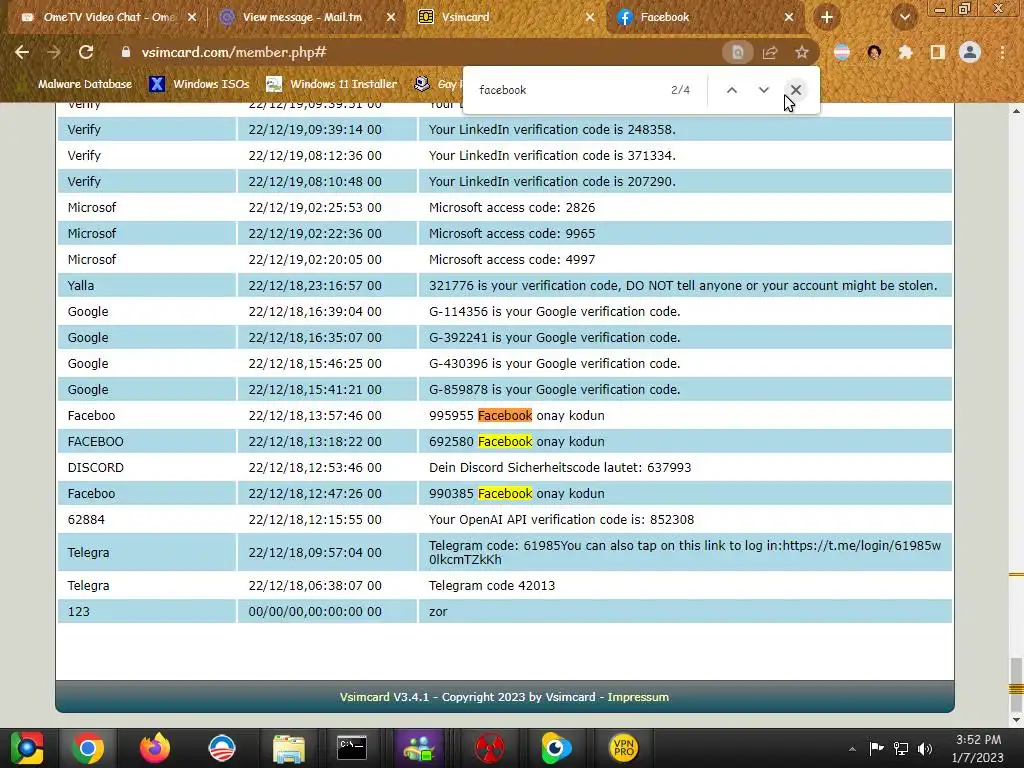This screenshot has width=1024, height=768.
Task: Select the '990385 Facebook onay kodun' message
Action: [x=517, y=494]
